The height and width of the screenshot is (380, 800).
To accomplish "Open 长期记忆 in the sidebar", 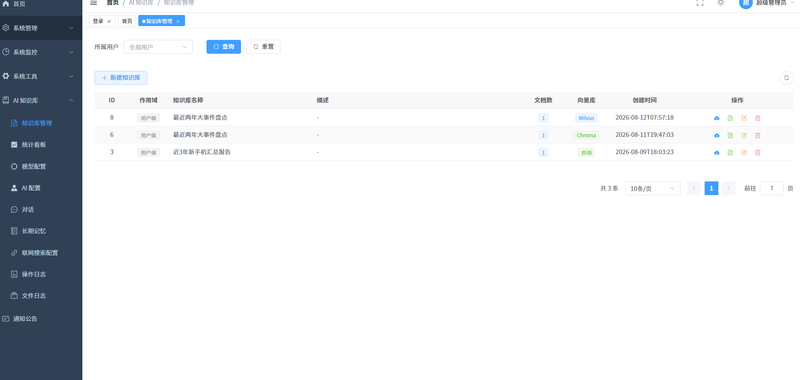I will click(x=41, y=231).
